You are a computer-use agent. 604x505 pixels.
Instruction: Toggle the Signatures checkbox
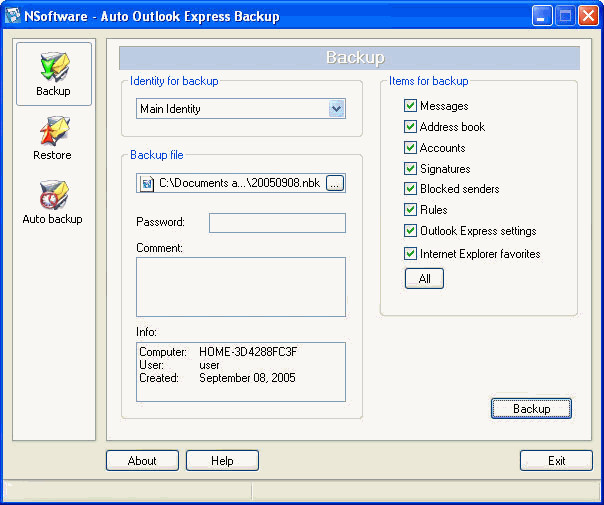[410, 168]
